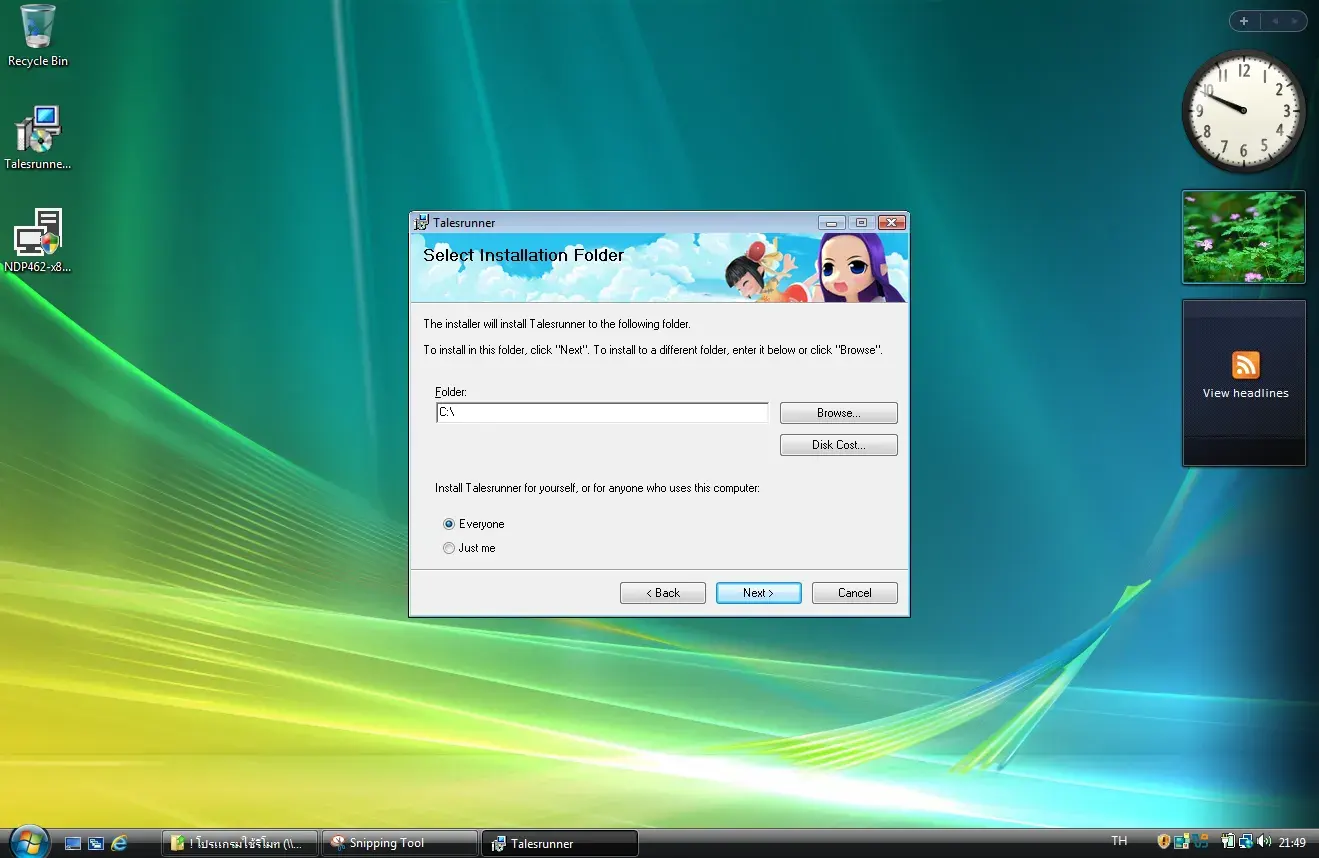Viewport: 1319px width, 858px height.
Task: Click the Browse... button
Action: 838,413
